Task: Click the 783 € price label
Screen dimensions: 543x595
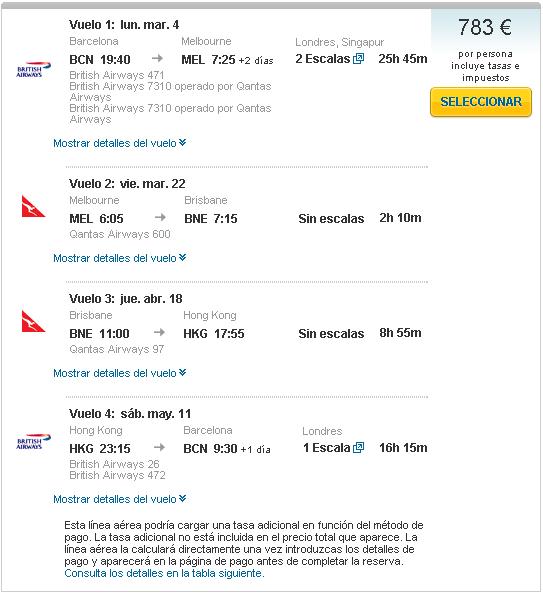Action: (485, 27)
